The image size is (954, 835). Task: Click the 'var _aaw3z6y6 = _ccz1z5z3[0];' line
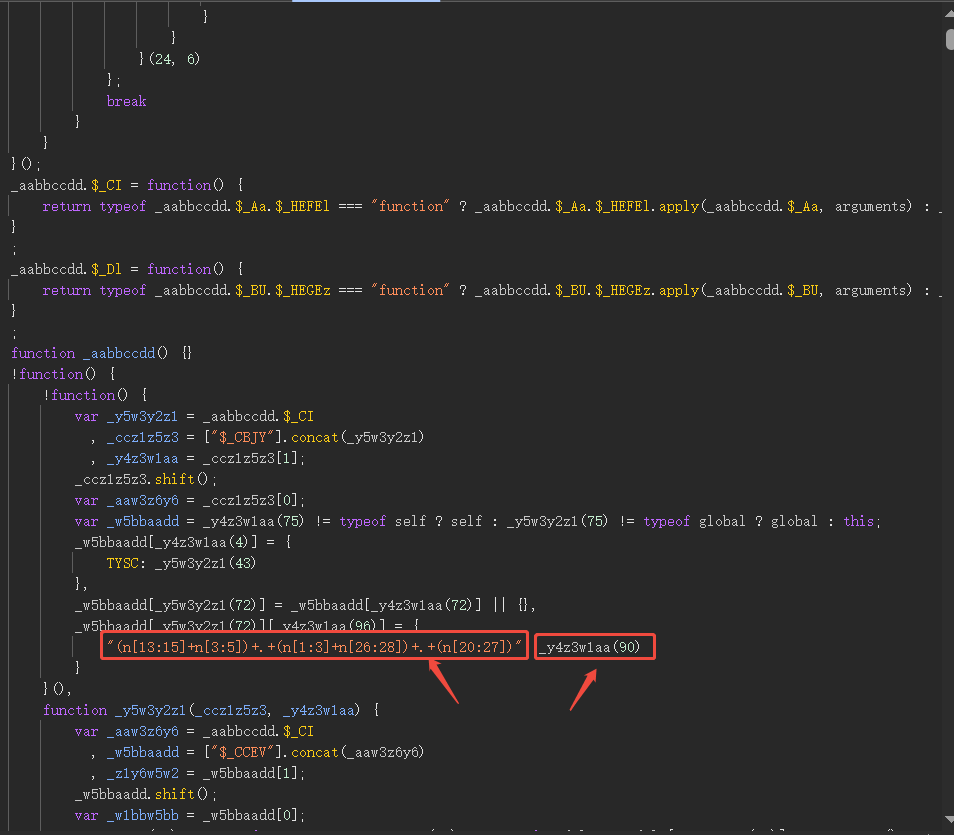pos(190,500)
